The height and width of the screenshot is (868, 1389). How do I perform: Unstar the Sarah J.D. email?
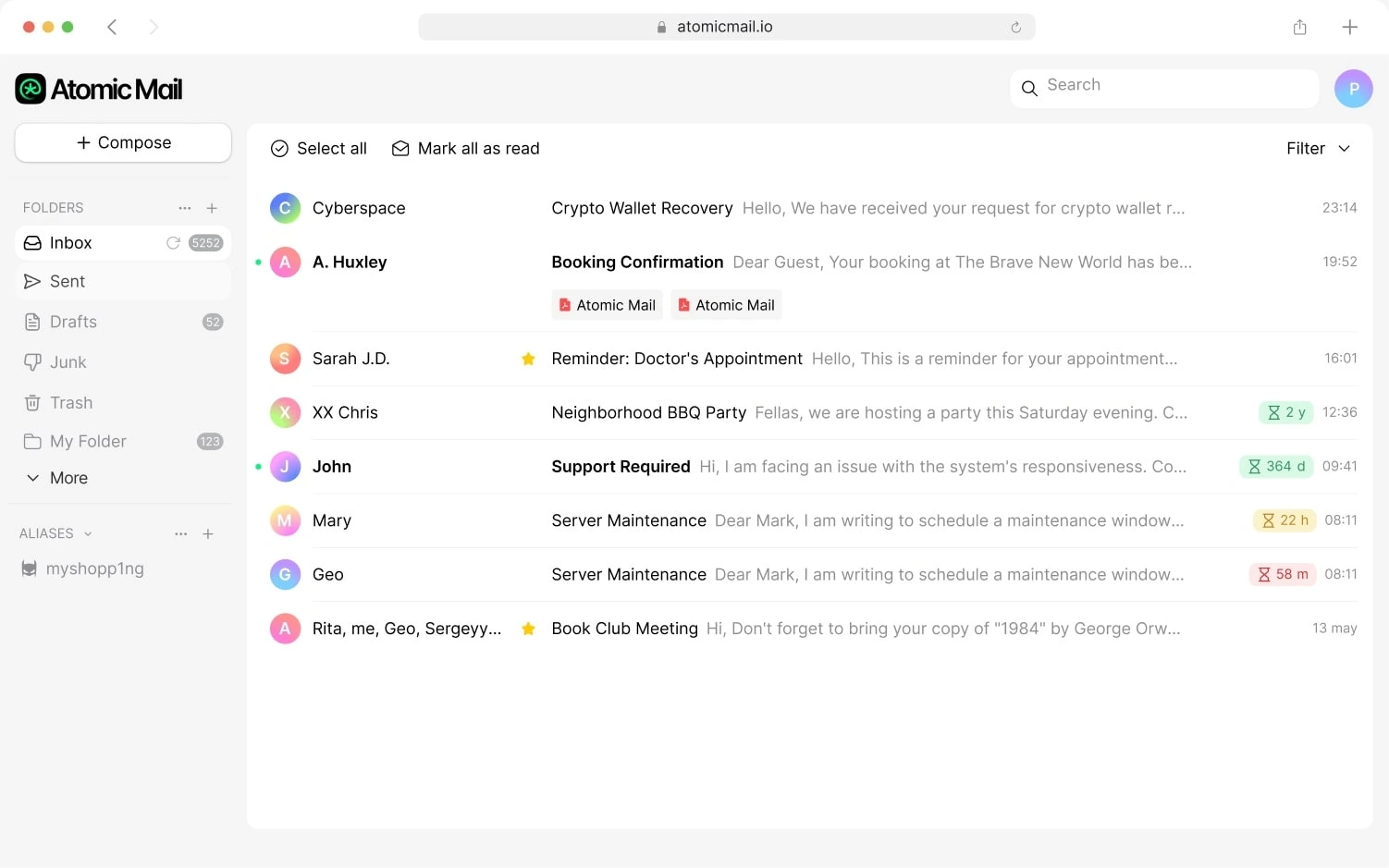point(528,359)
